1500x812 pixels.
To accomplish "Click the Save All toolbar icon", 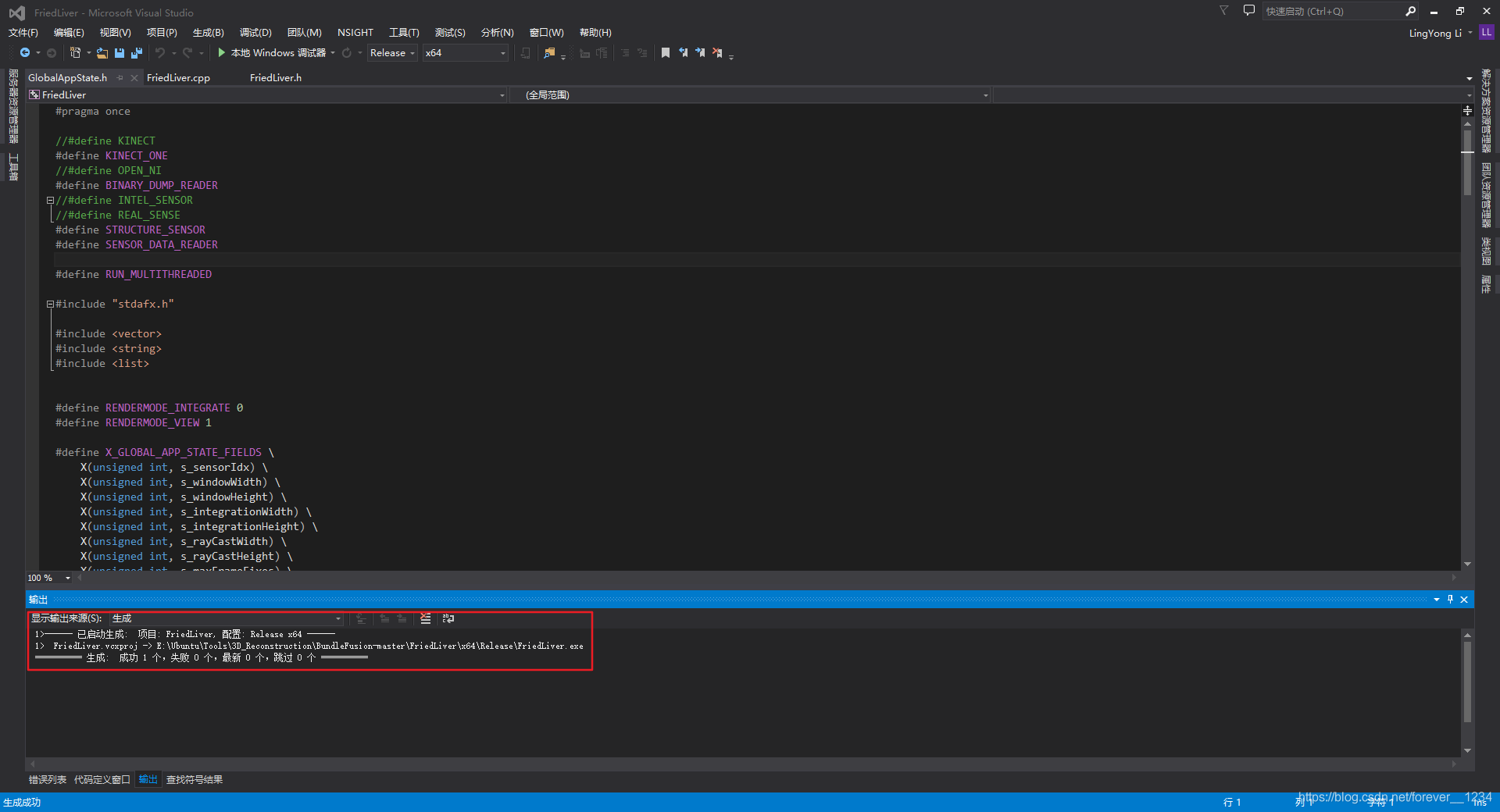I will tap(137, 53).
